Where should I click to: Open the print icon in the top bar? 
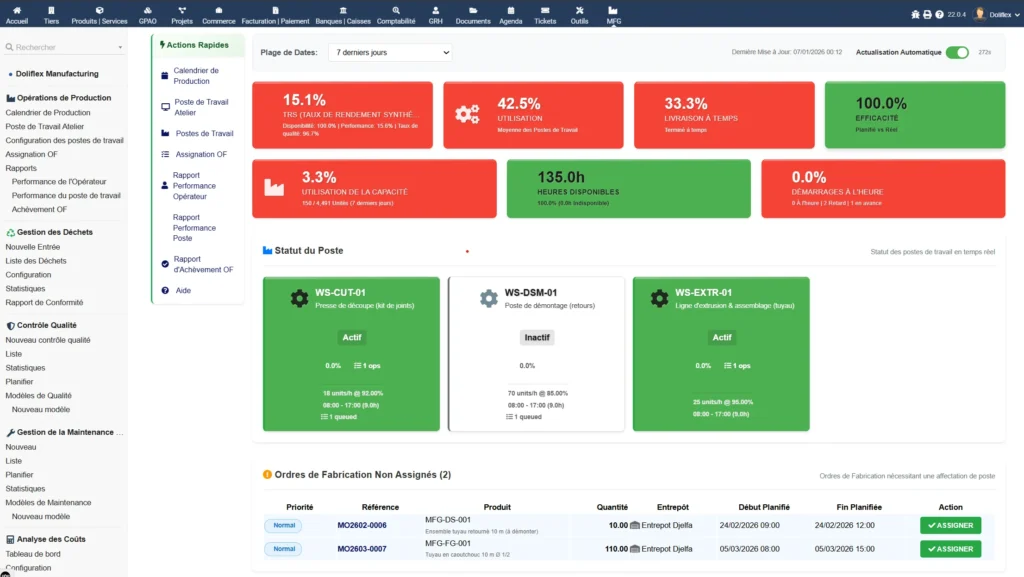pyautogui.click(x=927, y=14)
